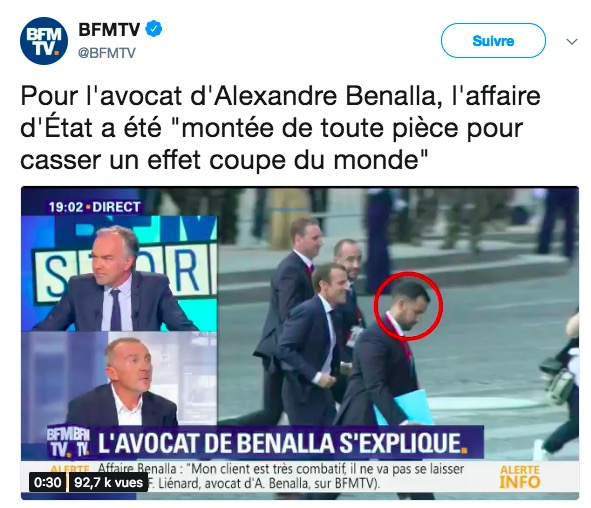Click the bottom studio guest inset
Viewport: 591px width, 508px height.
(x=119, y=379)
